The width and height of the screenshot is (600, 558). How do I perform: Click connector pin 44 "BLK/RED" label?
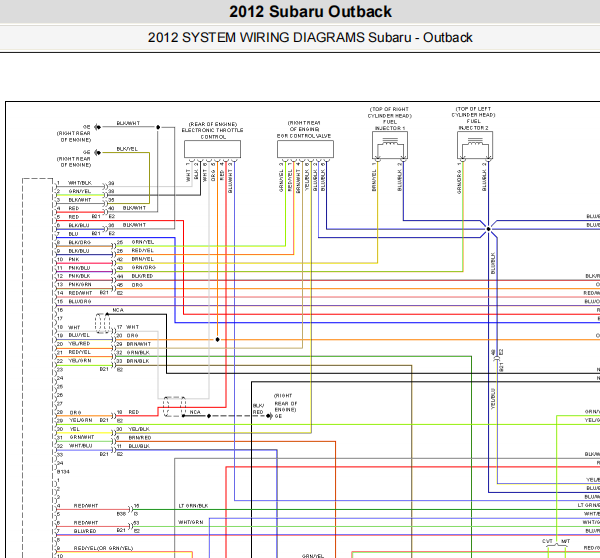[142, 276]
